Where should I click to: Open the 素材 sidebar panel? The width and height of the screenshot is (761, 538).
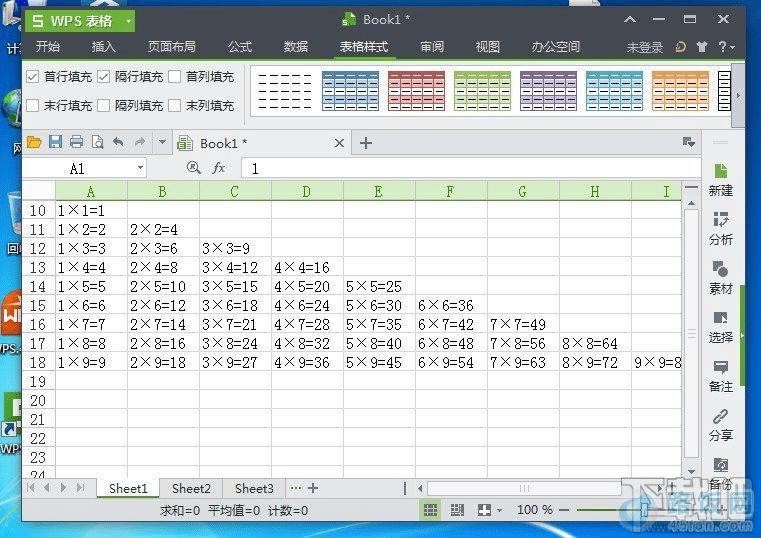pos(721,278)
